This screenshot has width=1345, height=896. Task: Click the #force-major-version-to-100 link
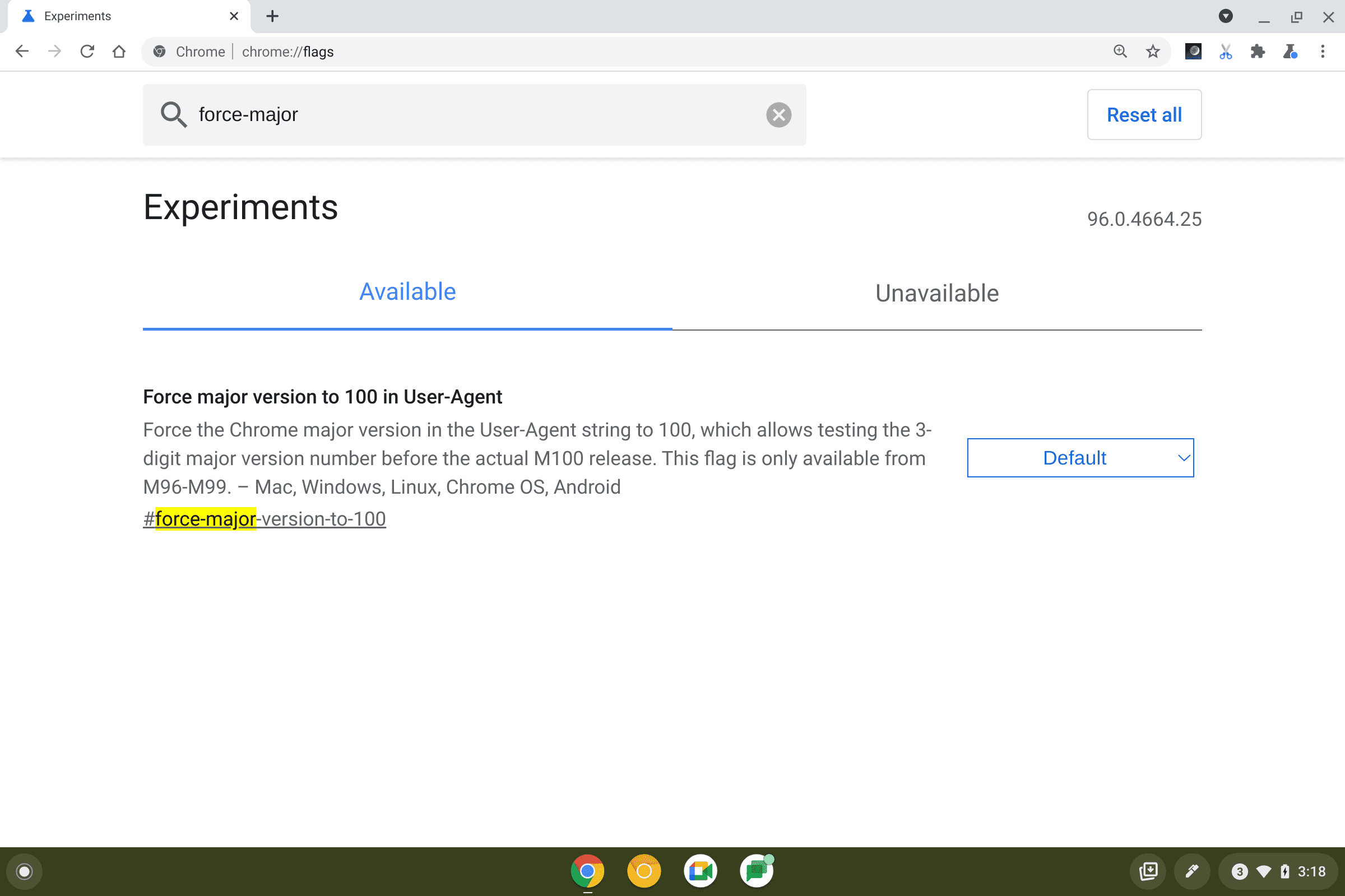point(264,518)
